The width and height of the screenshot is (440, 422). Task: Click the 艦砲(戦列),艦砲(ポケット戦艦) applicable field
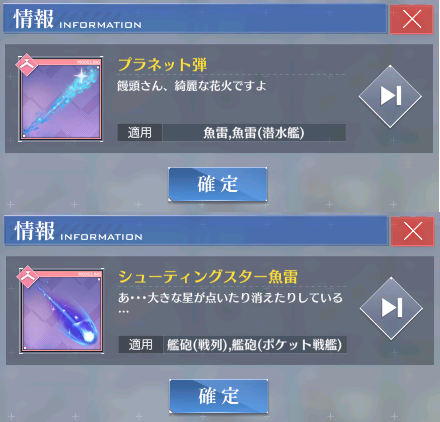(x=255, y=345)
